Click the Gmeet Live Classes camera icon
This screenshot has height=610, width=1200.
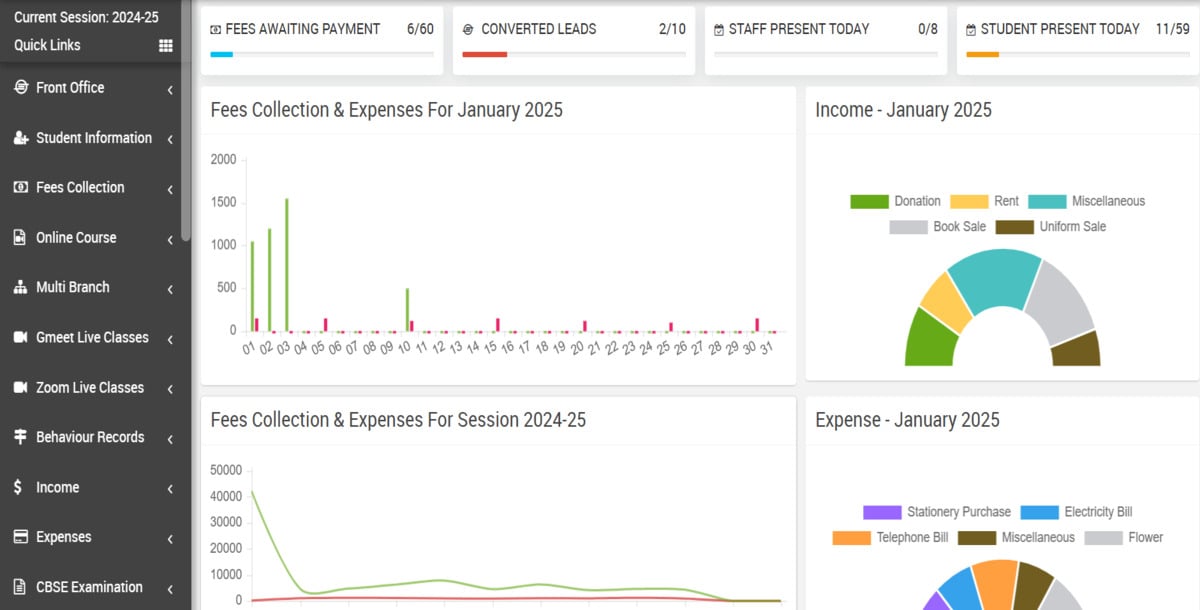[20, 338]
